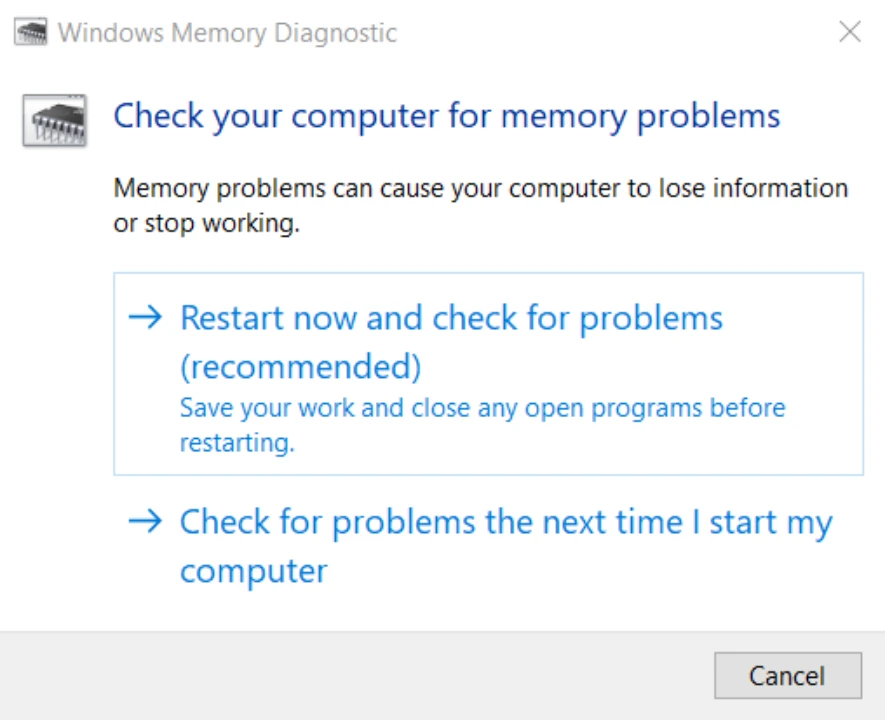Viewport: 885px width, 720px height.
Task: Click the gray footer strip beside Cancel
Action: tap(350, 676)
